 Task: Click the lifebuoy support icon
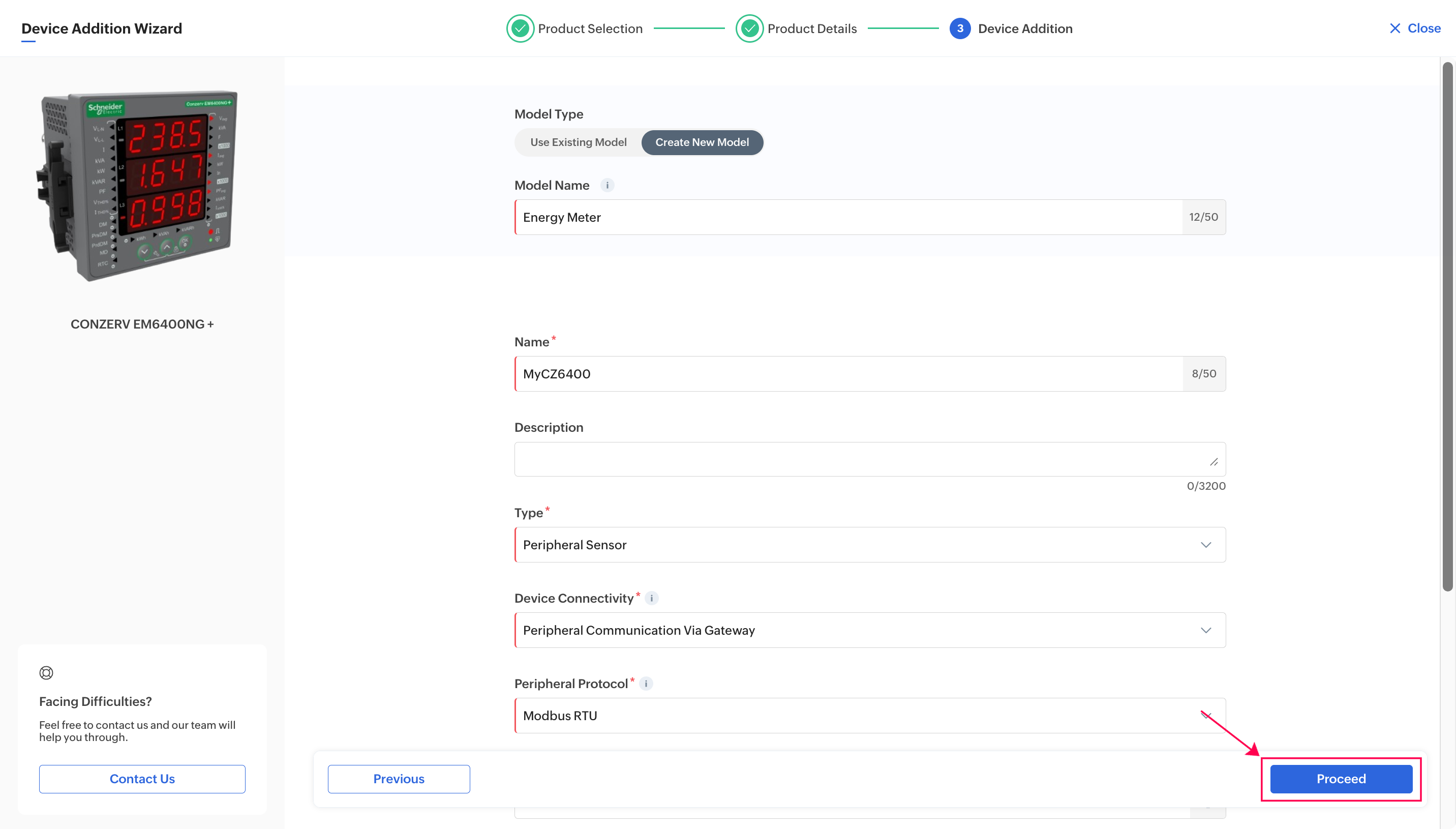46,673
